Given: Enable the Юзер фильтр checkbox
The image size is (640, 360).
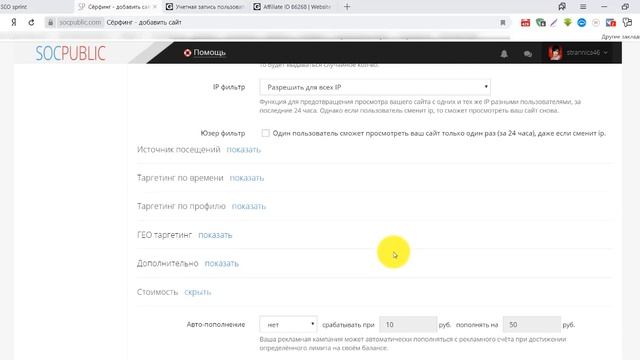Looking at the screenshot, I should [x=266, y=133].
